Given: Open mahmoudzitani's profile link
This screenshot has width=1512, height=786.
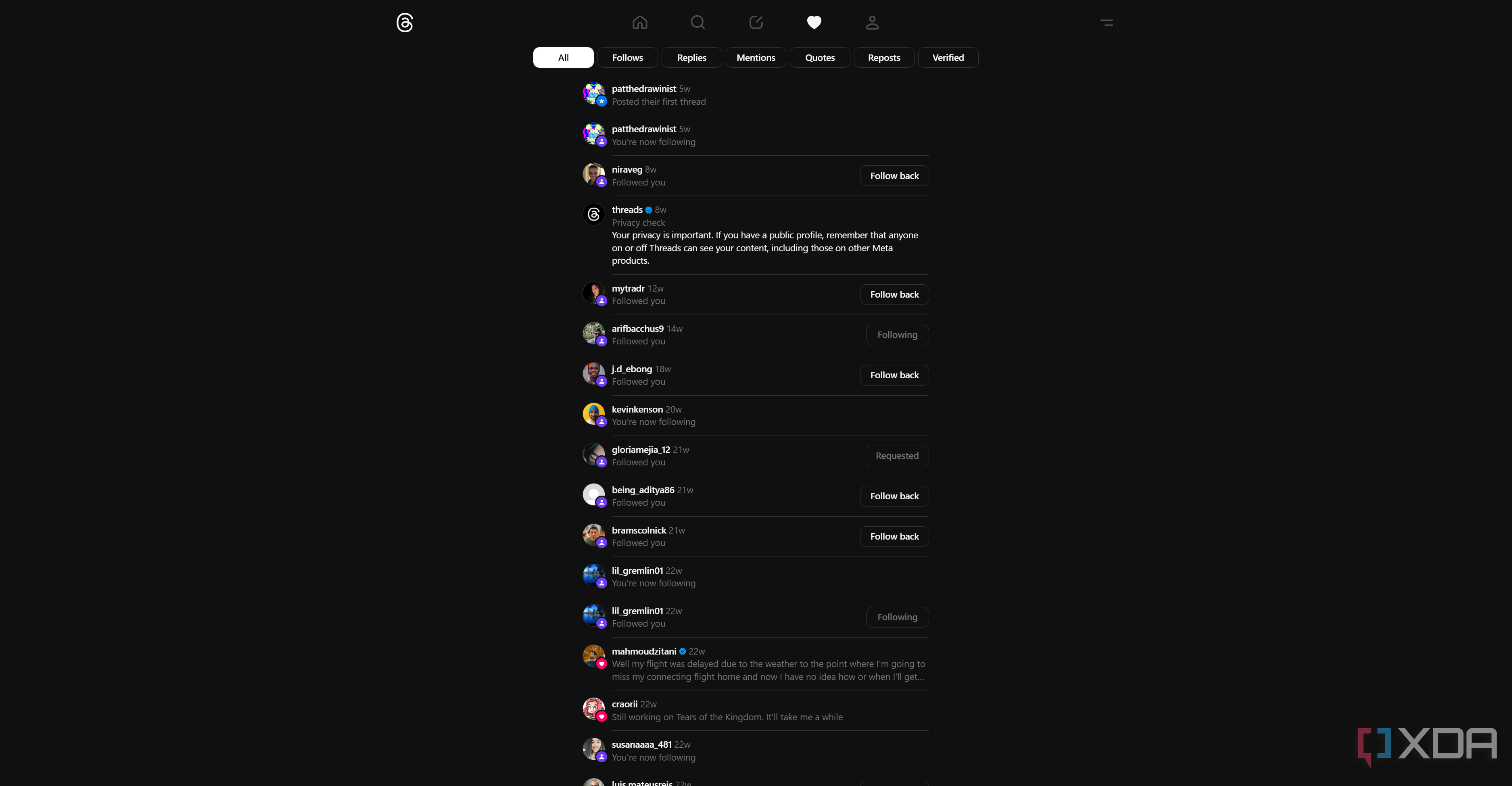Looking at the screenshot, I should coord(644,651).
